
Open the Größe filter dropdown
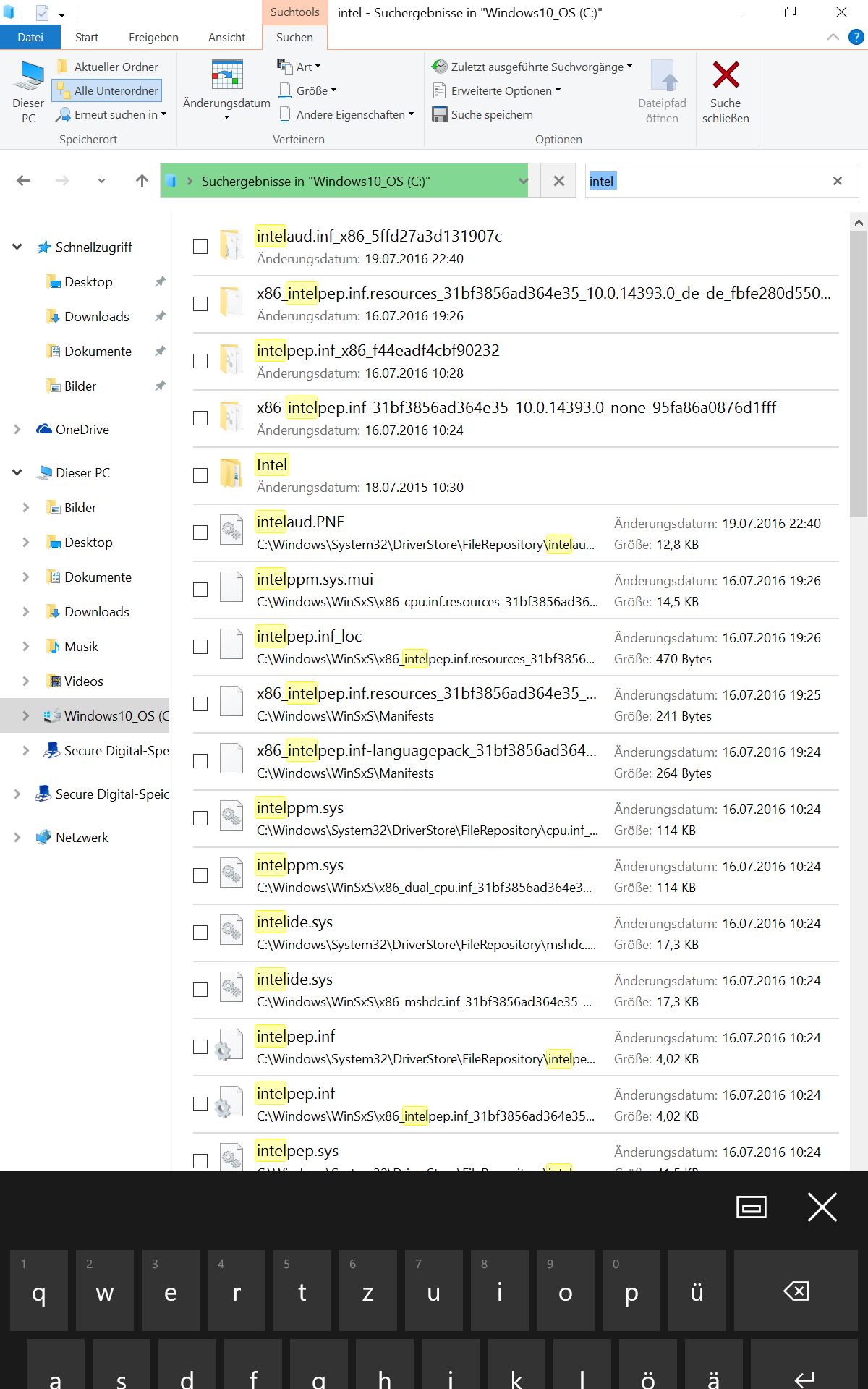tap(307, 90)
